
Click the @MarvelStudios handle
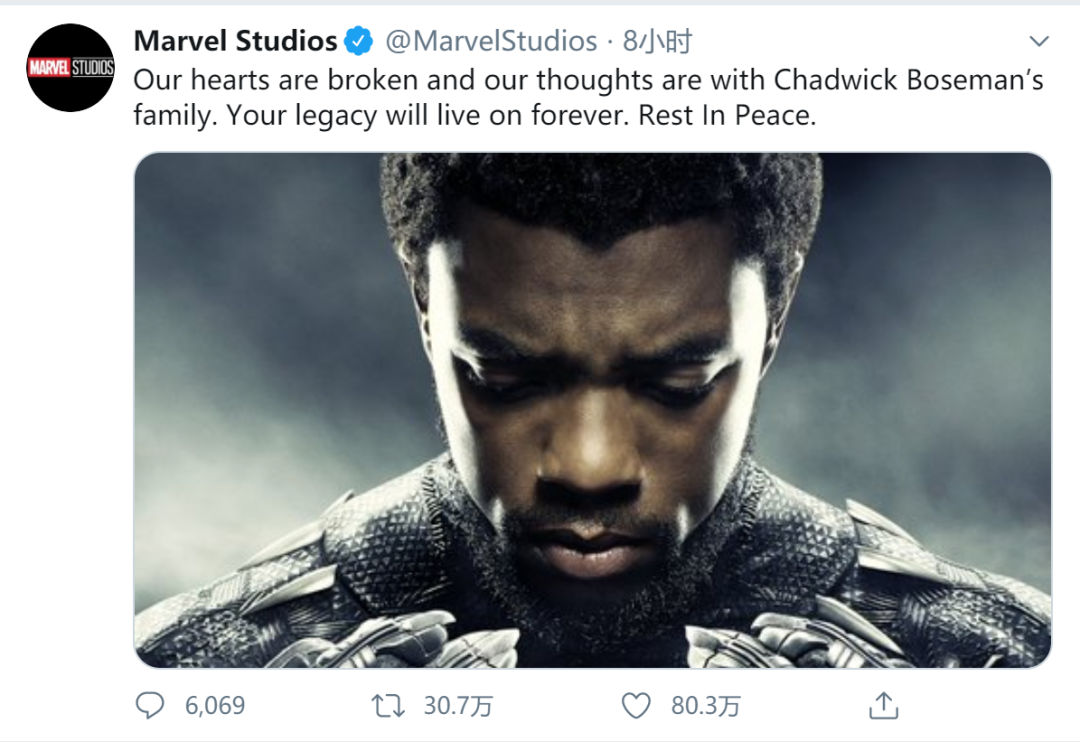(x=491, y=41)
